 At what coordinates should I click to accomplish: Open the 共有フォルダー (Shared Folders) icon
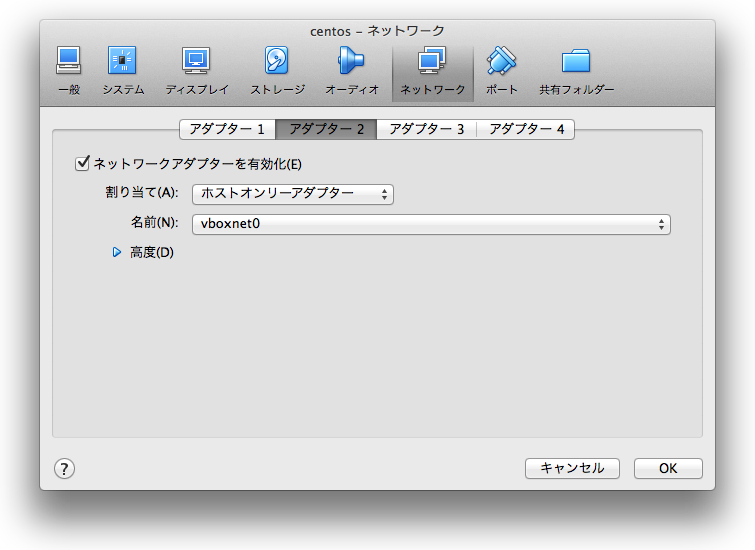[x=576, y=71]
